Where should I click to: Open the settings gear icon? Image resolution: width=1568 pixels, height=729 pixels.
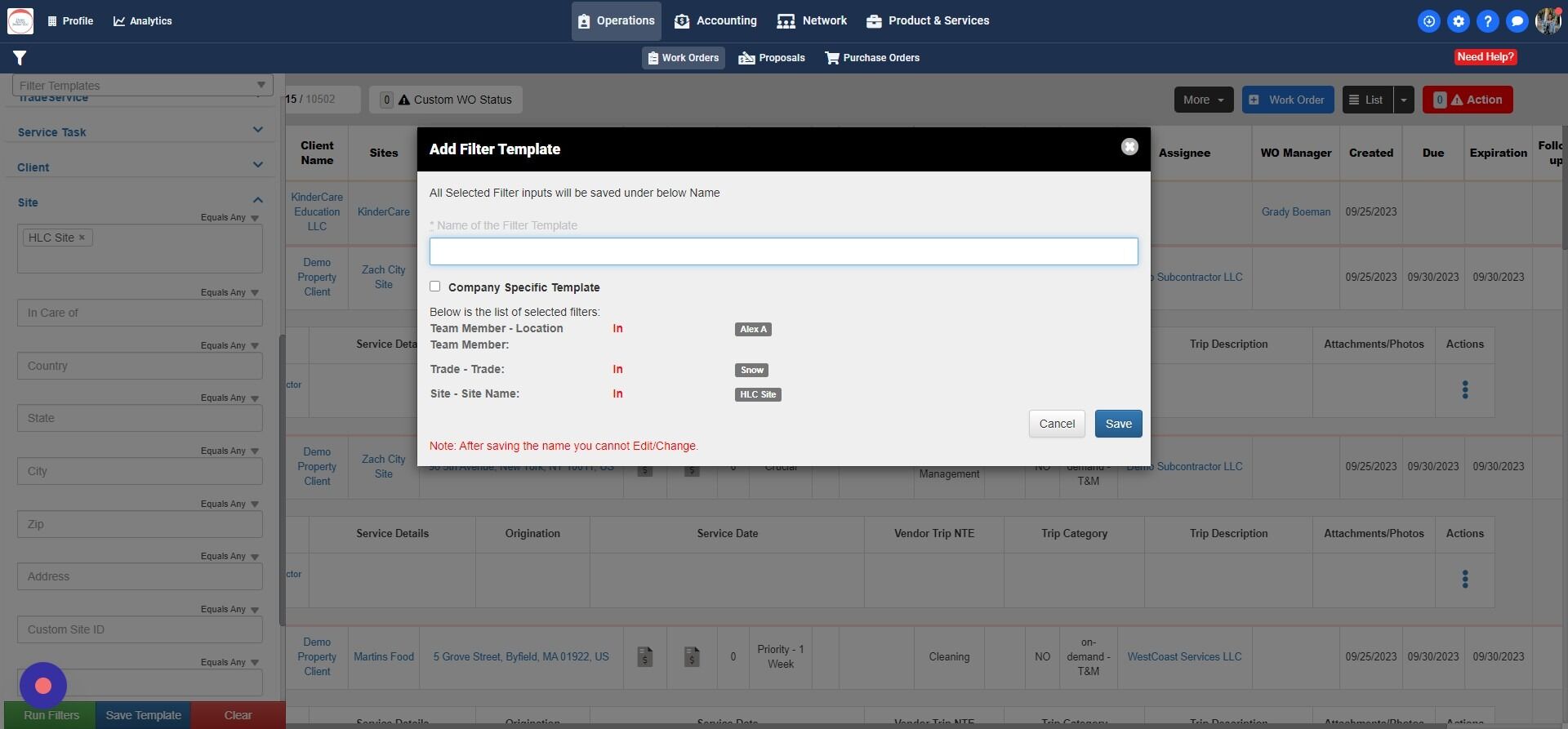pyautogui.click(x=1459, y=21)
